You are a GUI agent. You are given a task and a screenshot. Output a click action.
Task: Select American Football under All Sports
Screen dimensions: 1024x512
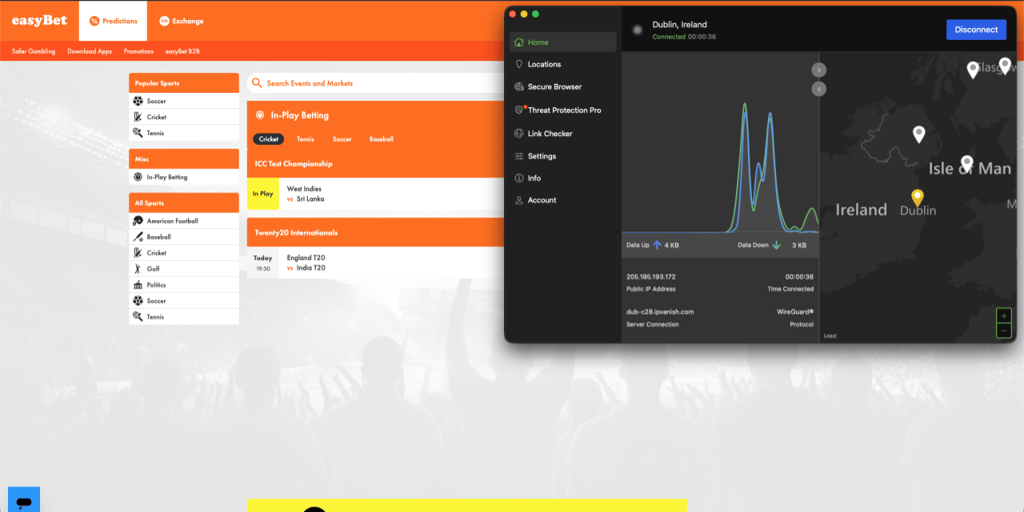[x=184, y=221]
